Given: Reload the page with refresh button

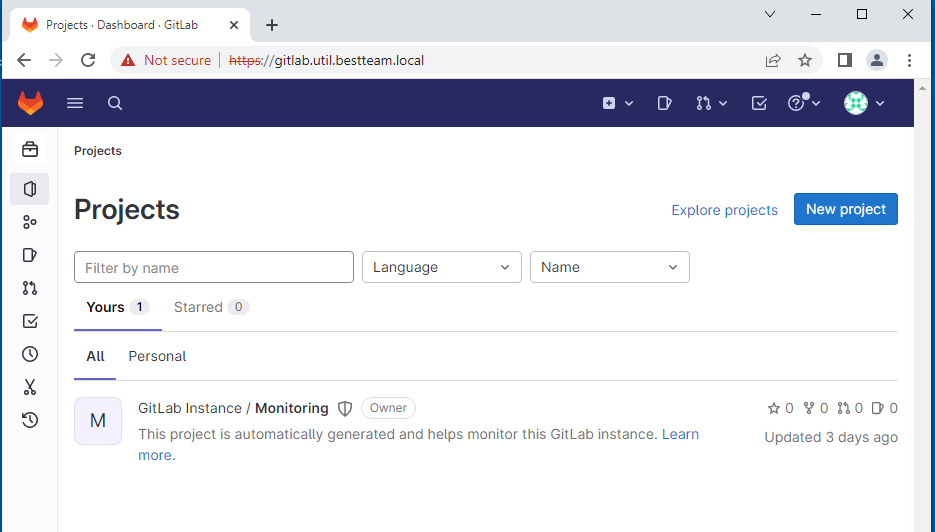Looking at the screenshot, I should pos(88,60).
